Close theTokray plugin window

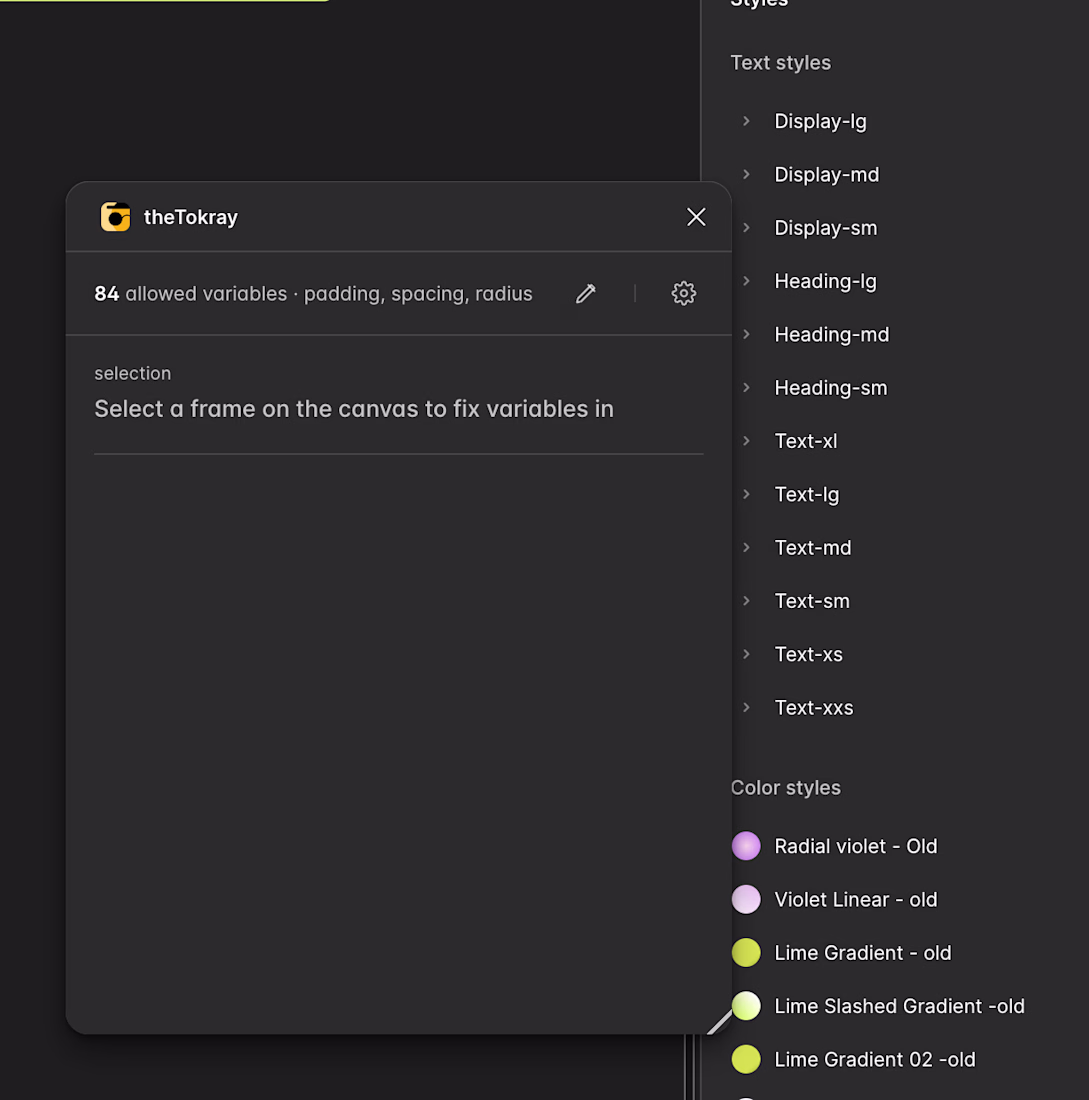click(696, 217)
